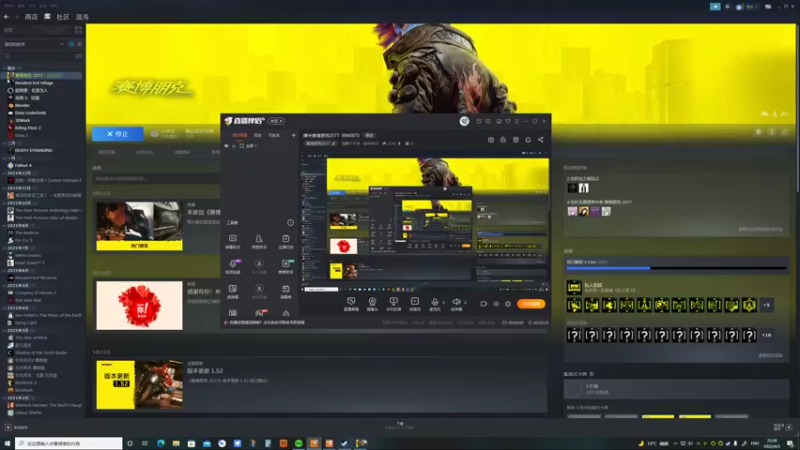The width and height of the screenshot is (800, 450).
Task: Show +16 more locked achievements
Action: [766, 335]
